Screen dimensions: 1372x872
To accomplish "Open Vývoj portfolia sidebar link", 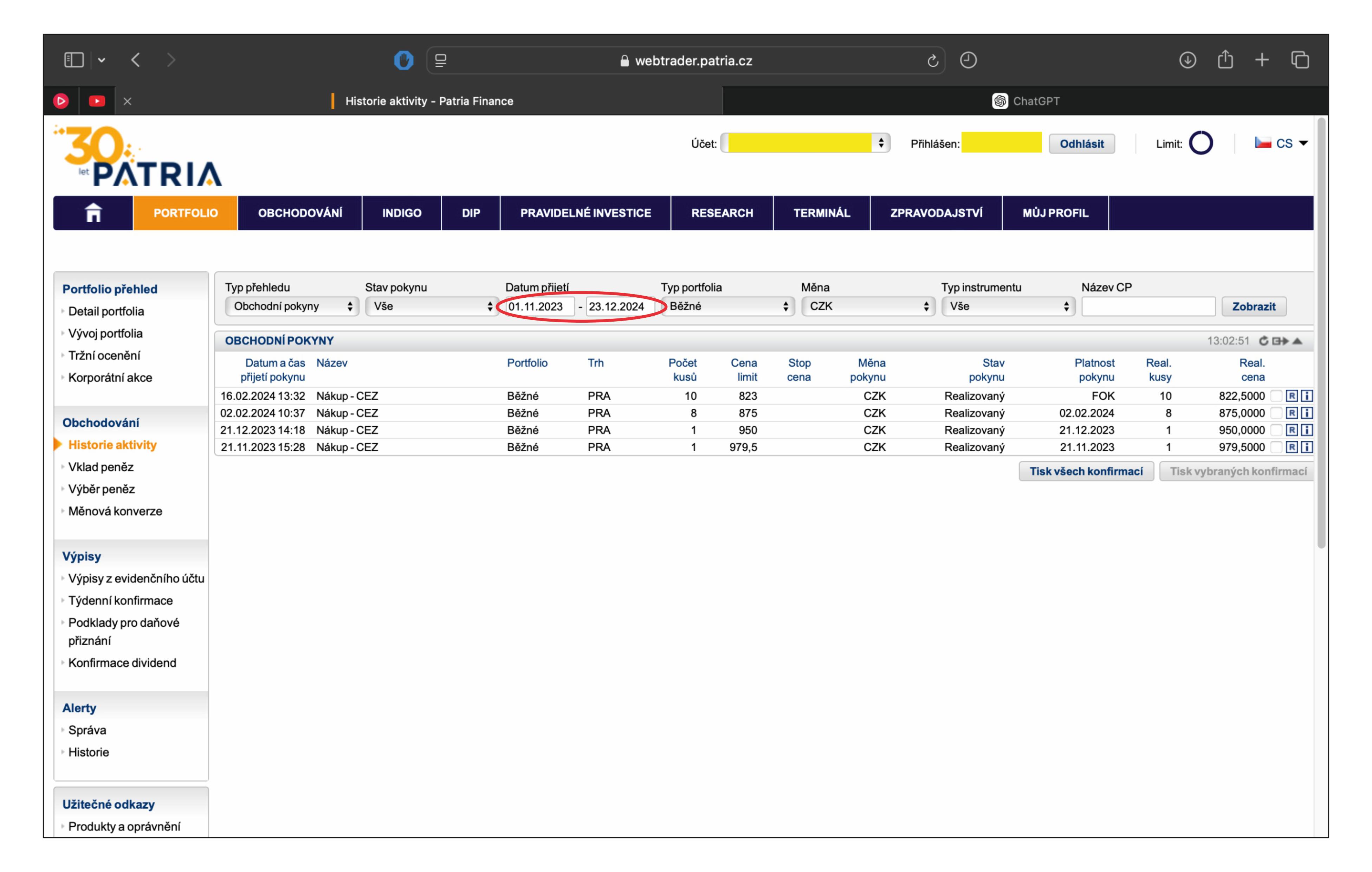I will pos(105,334).
